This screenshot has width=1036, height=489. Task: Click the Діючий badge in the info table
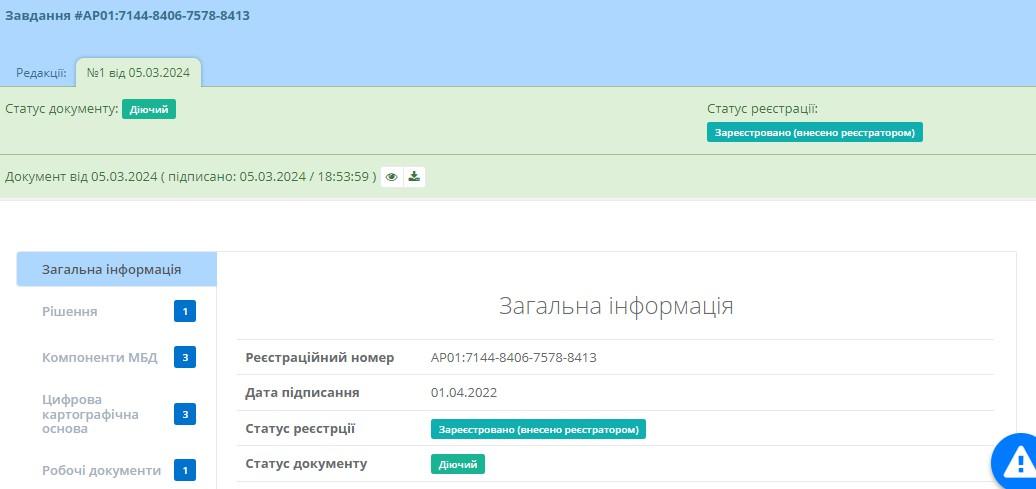458,464
